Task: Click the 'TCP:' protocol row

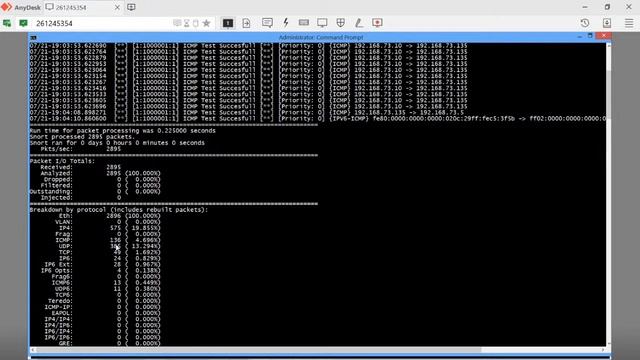Action: (x=109, y=252)
